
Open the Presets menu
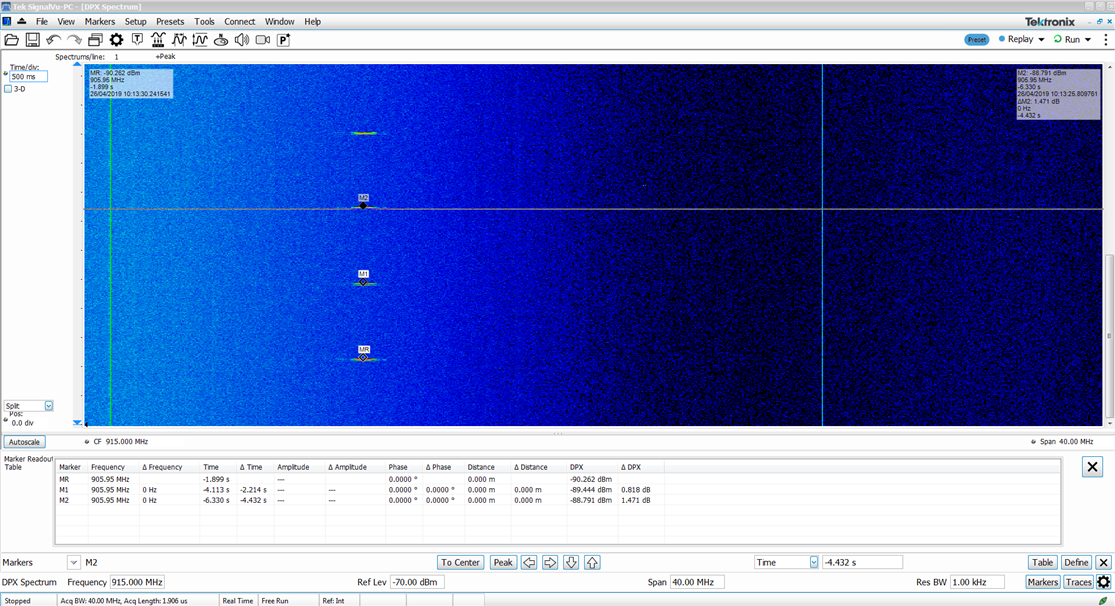[x=170, y=21]
